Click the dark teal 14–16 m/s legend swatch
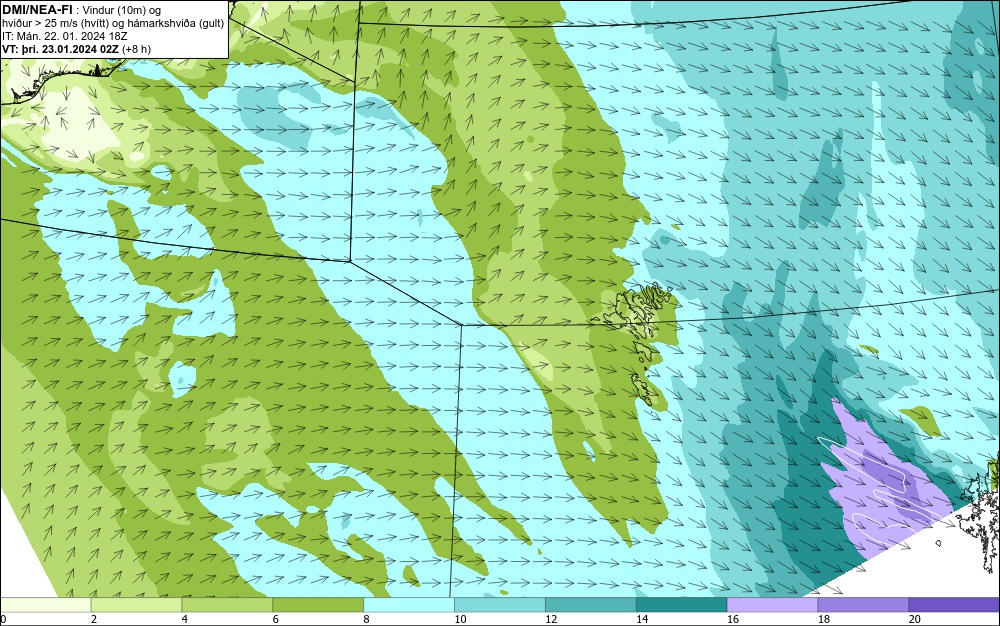This screenshot has width=1000, height=626. (681, 604)
